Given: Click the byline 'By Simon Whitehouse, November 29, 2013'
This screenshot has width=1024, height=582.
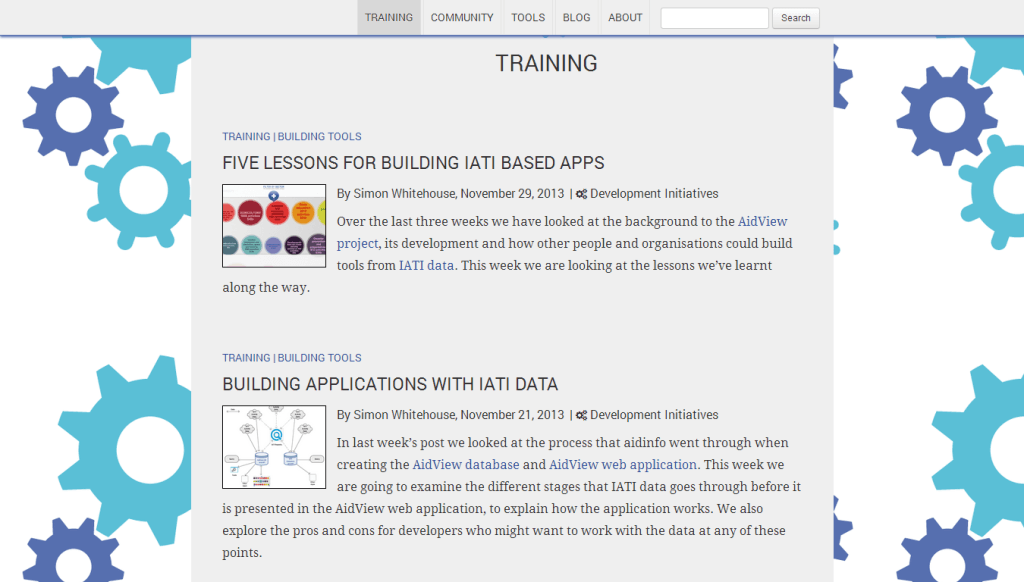Looking at the screenshot, I should point(451,193).
